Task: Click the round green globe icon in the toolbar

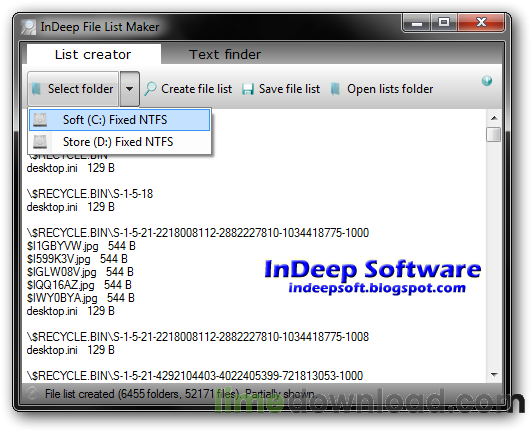Action: [487, 81]
